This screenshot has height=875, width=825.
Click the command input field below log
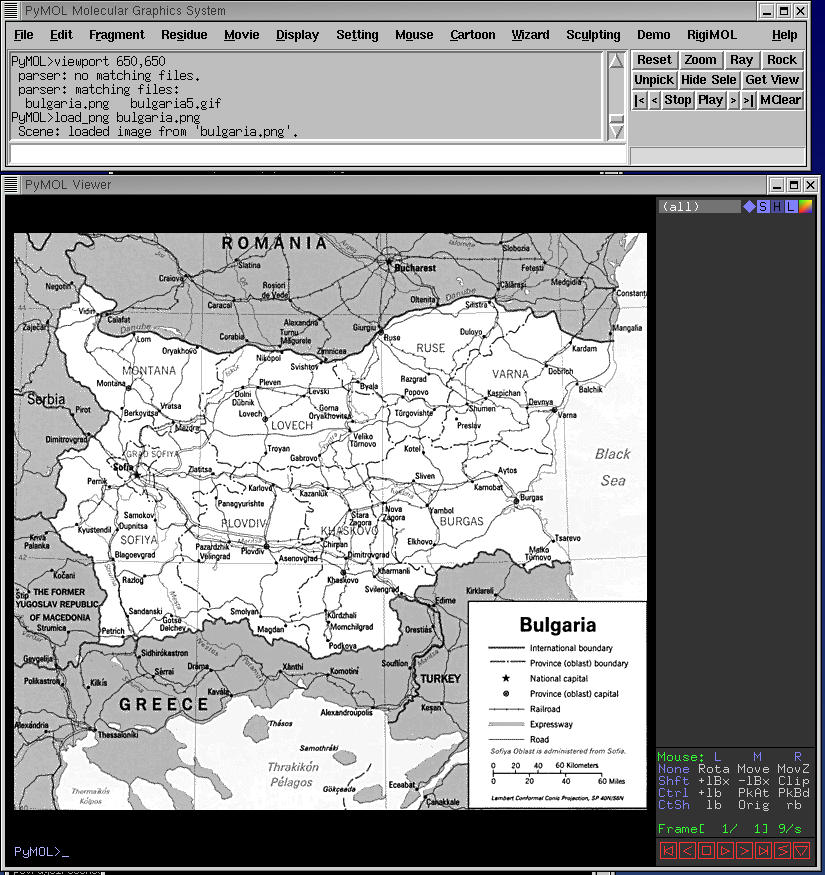coord(316,154)
